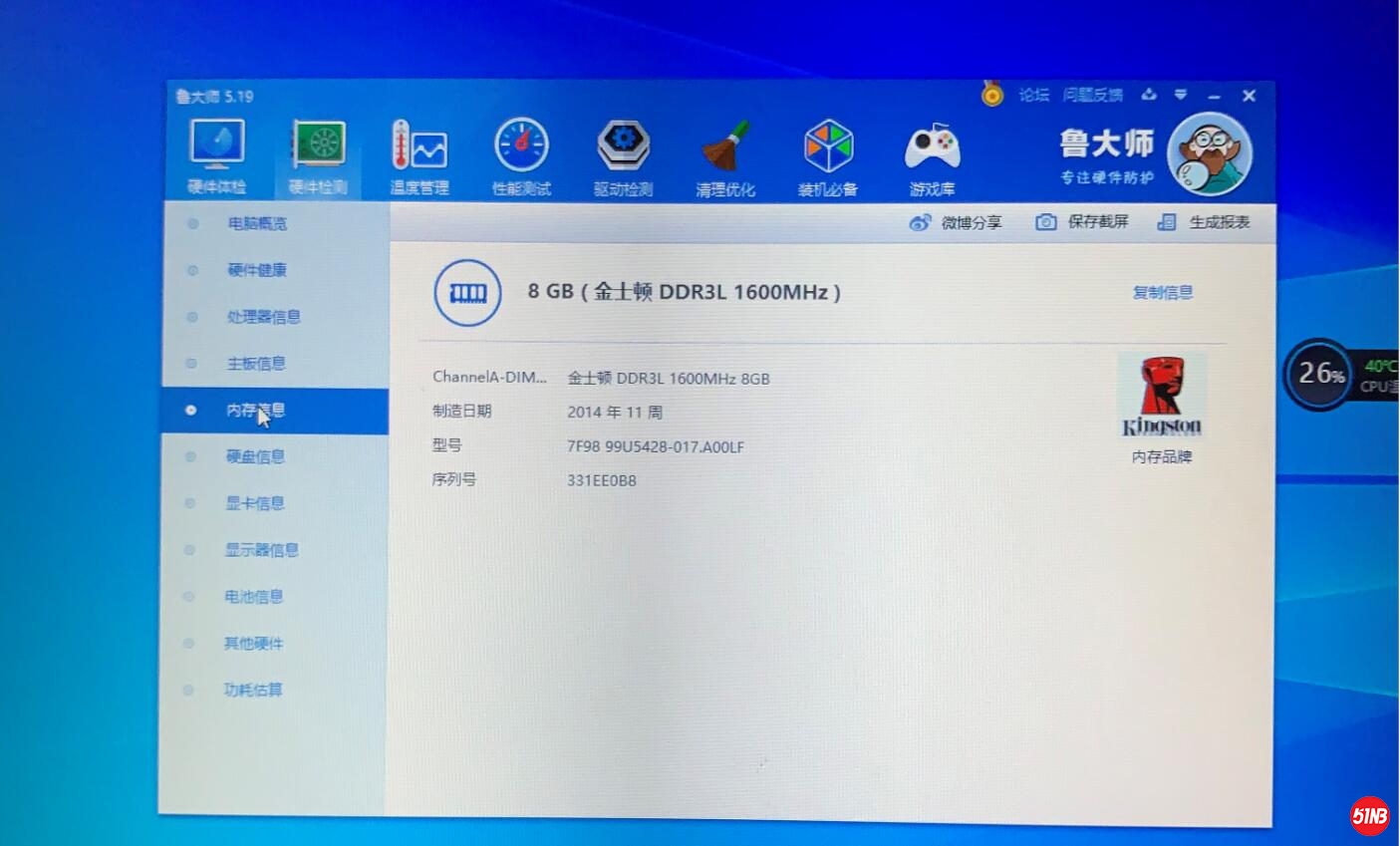This screenshot has height=846, width=1400.
Task: Click model number 7F98 99U5428-017.A00LF
Action: coord(656,446)
